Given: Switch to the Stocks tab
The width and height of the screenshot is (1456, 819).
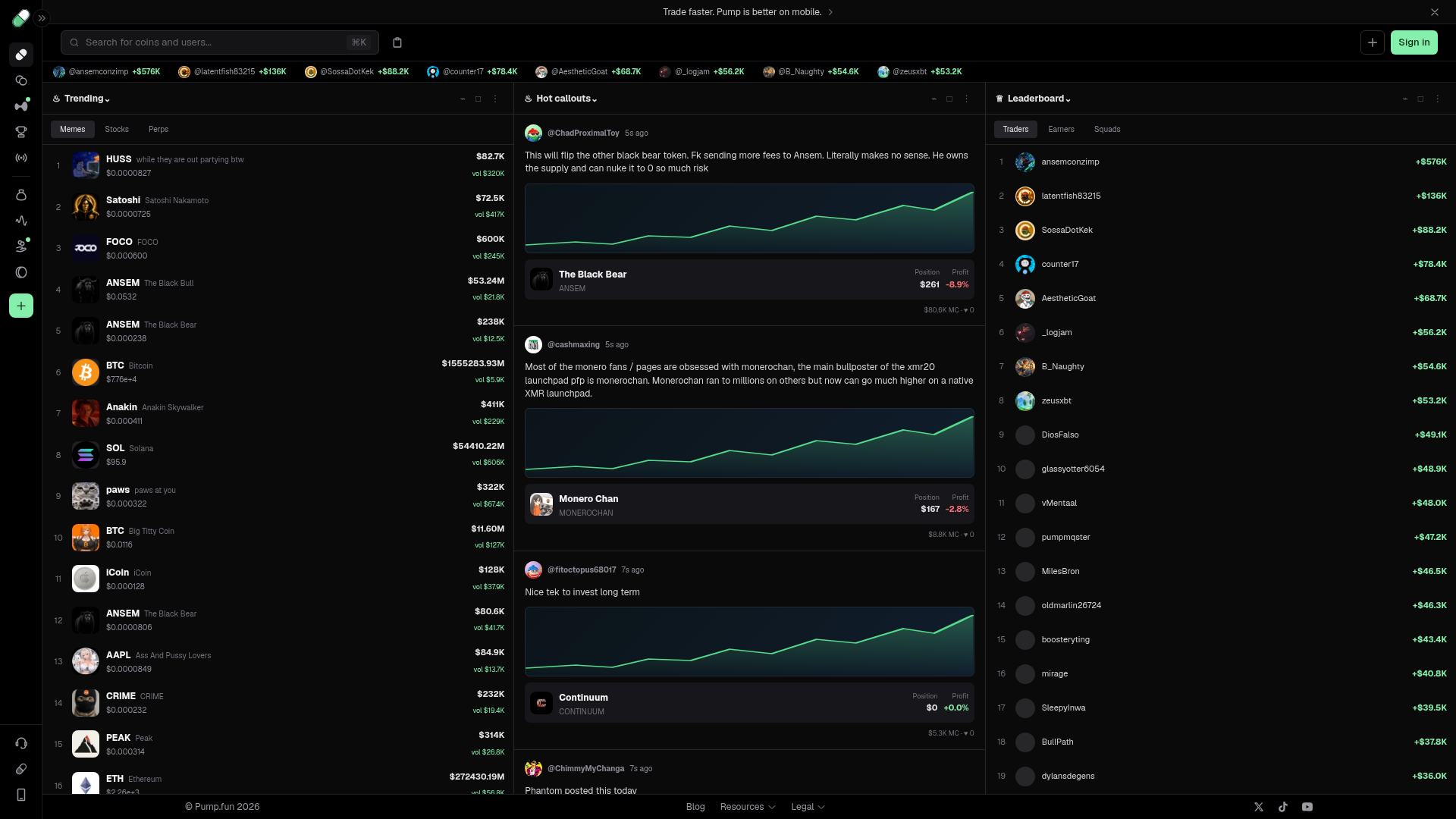Looking at the screenshot, I should (x=117, y=129).
